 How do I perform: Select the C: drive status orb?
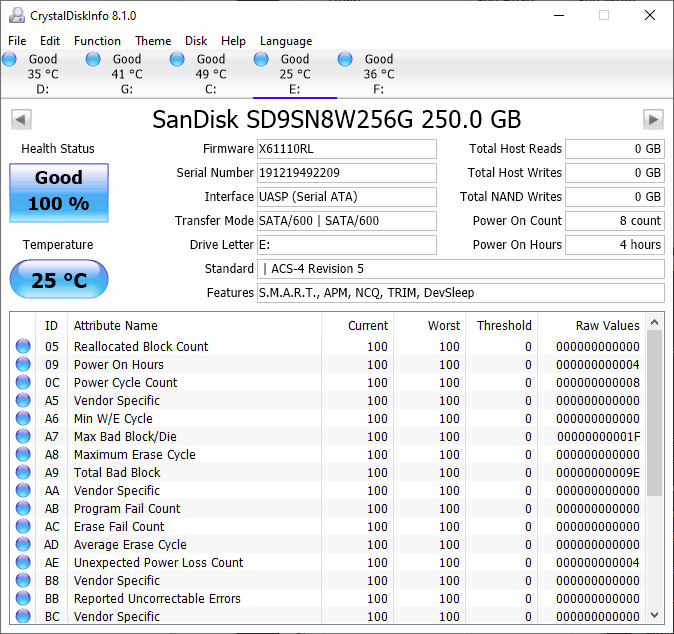[177, 59]
